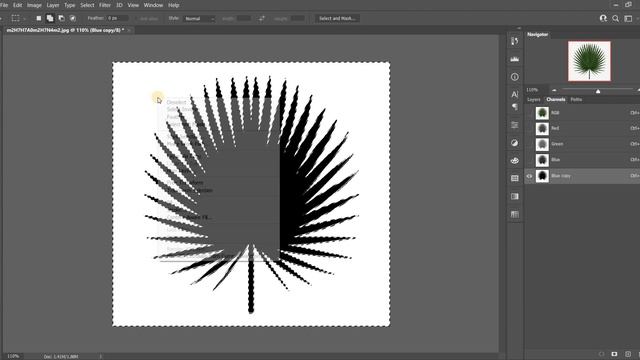Open the Type menu
The height and width of the screenshot is (360, 640).
tap(69, 5)
